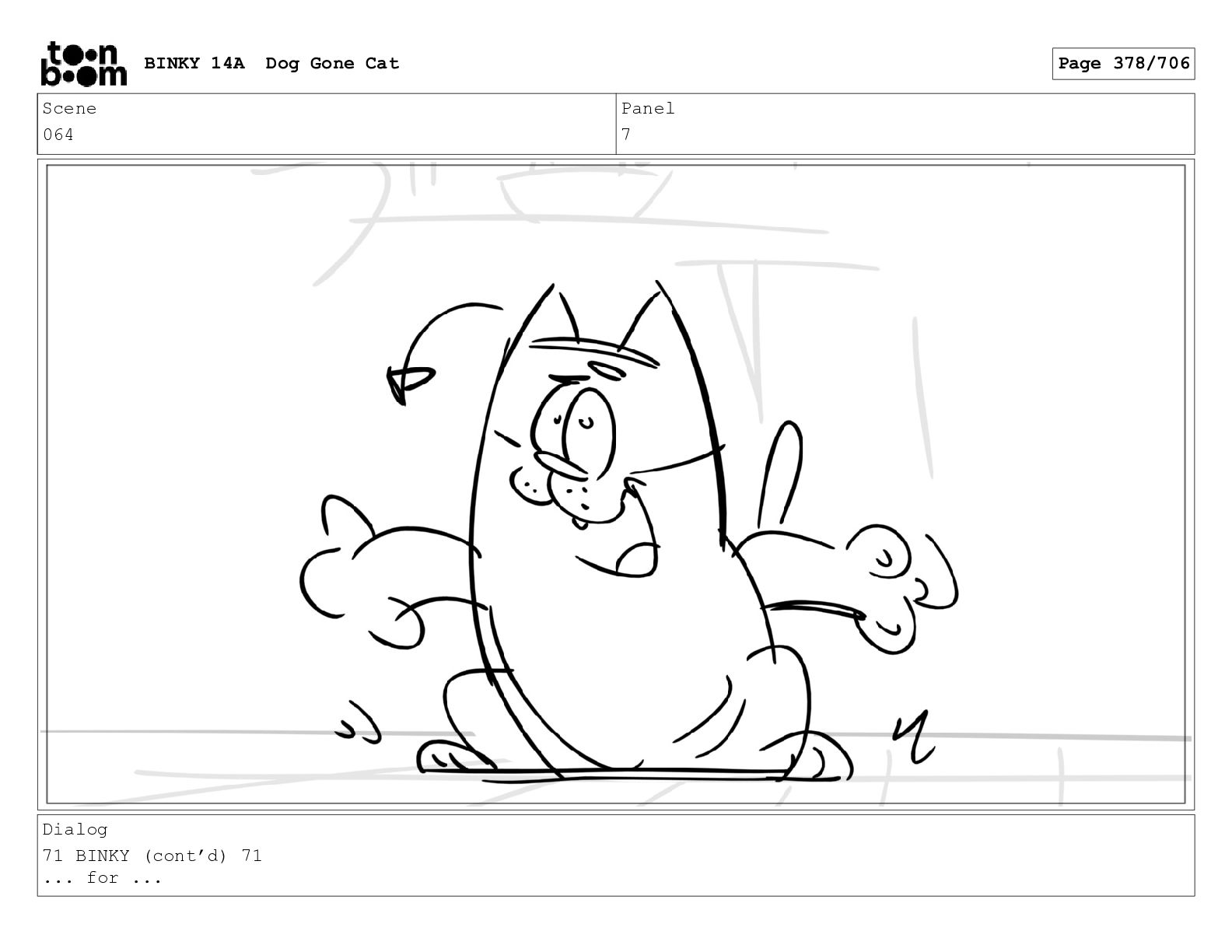Select the dialog line '71 BINKY (cont'd) 71'
The image size is (1232, 952).
[152, 856]
